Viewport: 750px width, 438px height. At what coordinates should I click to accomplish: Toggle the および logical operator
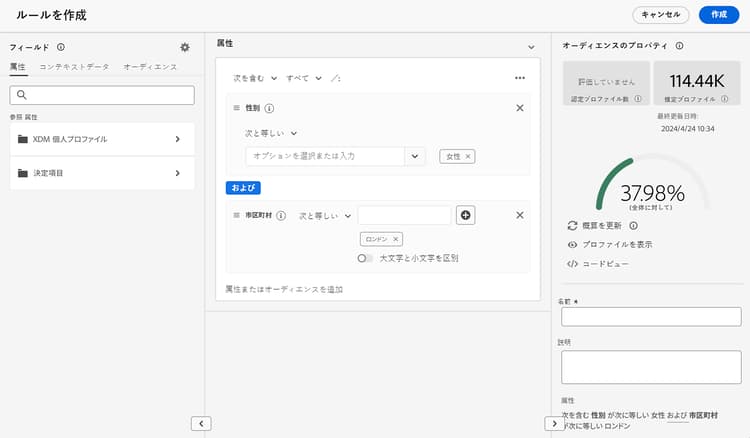click(243, 188)
